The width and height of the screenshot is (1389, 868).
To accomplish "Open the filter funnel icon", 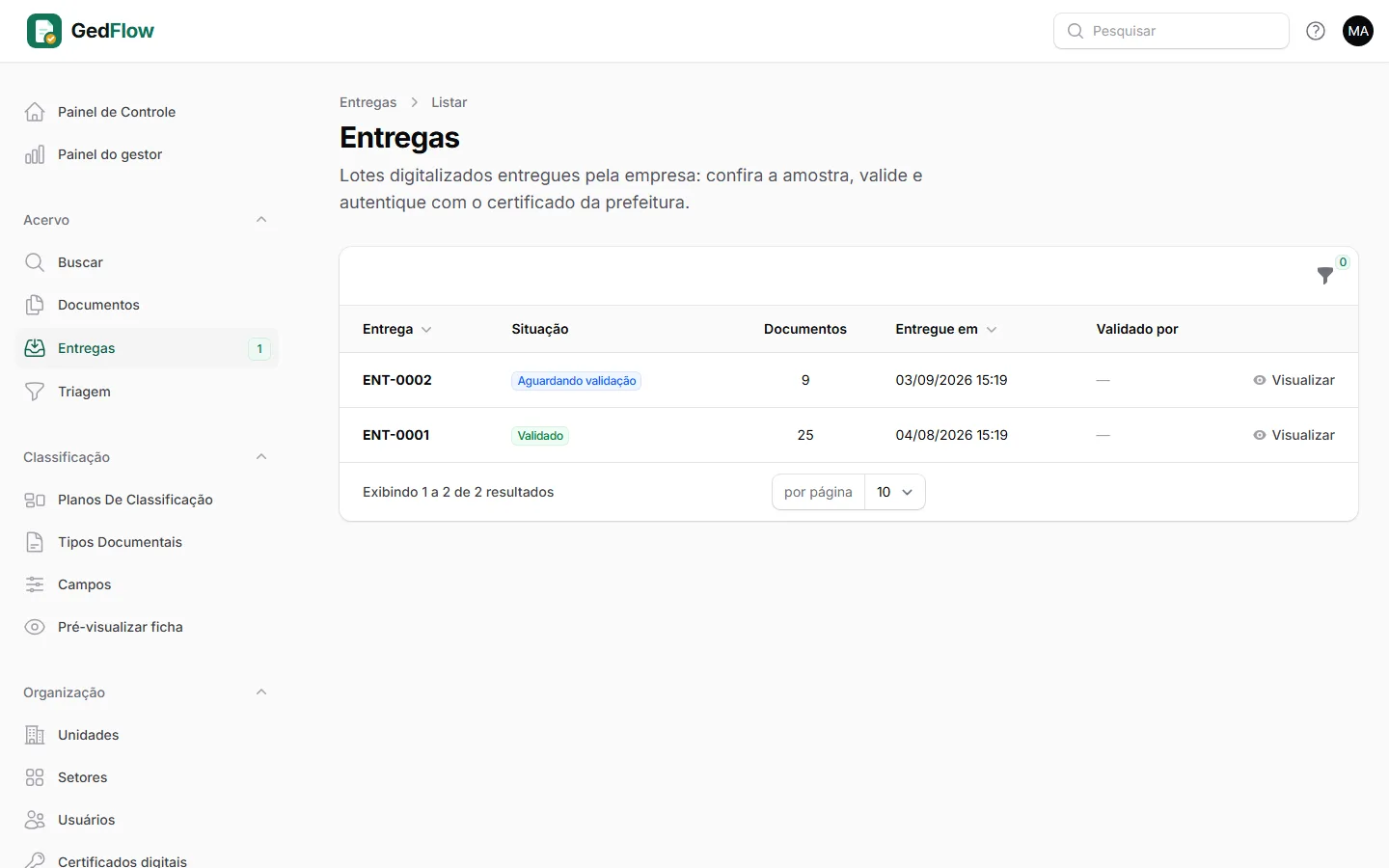I will click(x=1325, y=276).
